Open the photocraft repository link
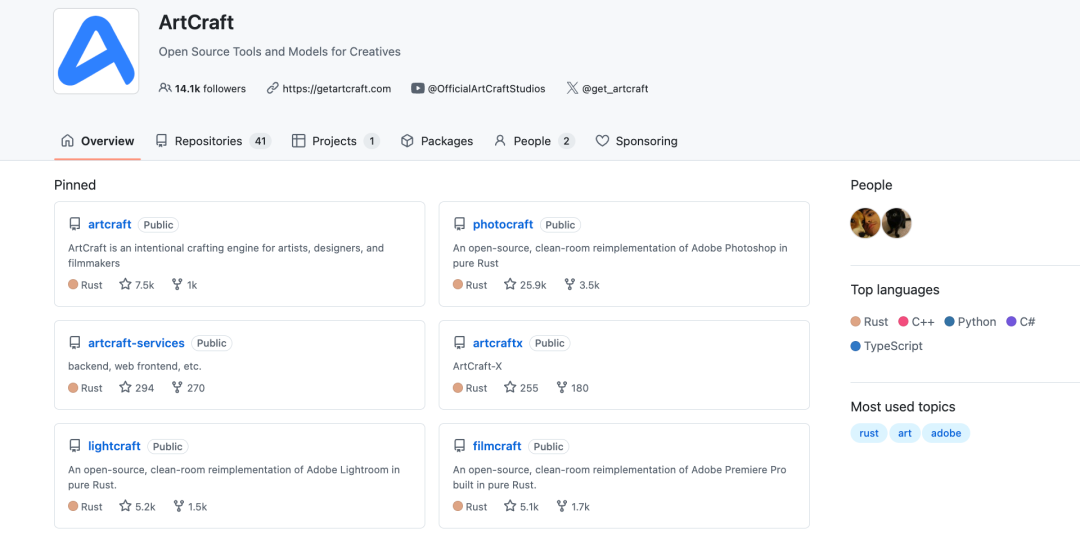 point(503,225)
